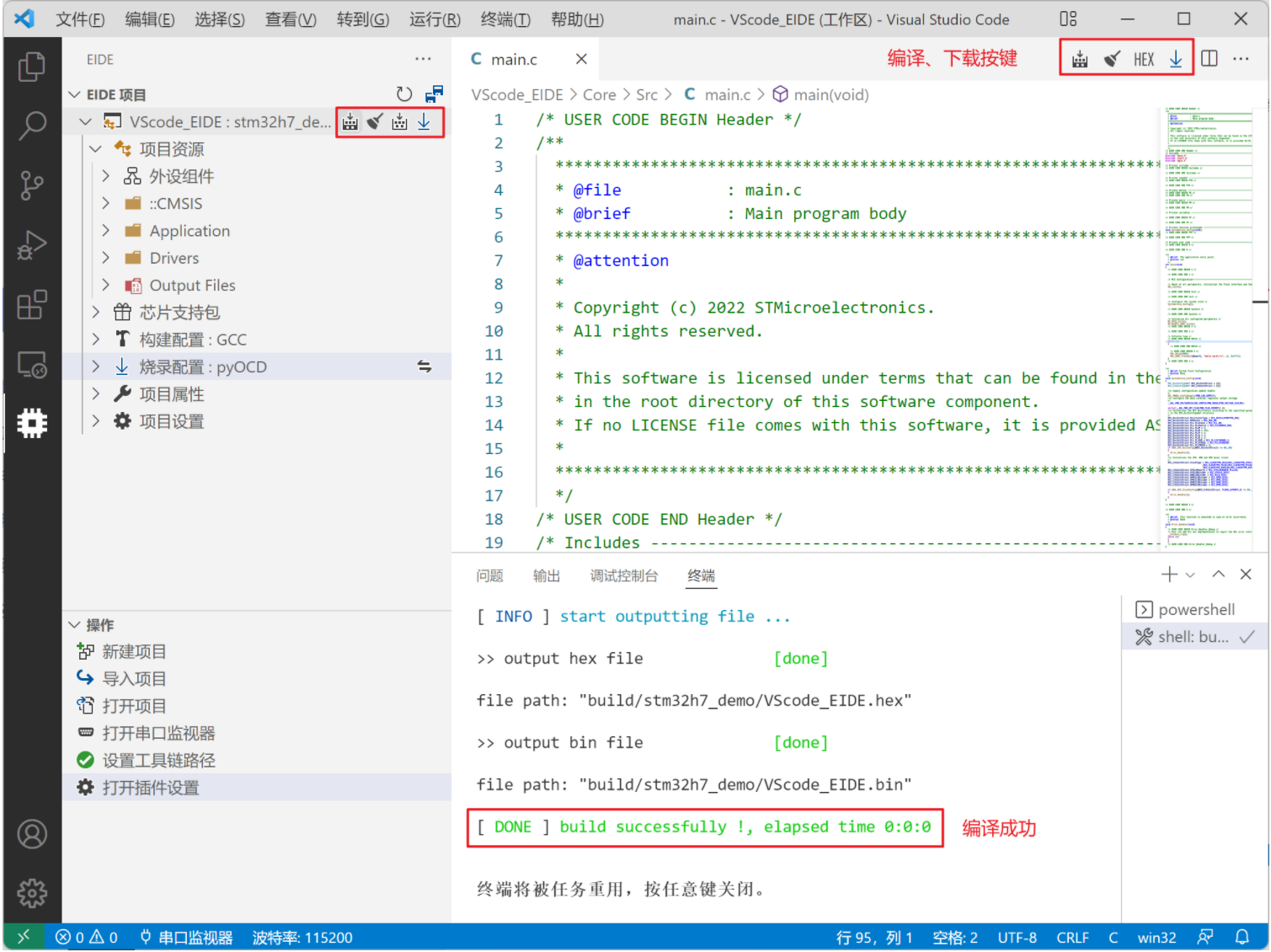This screenshot has width=1271, height=952.
Task: Click feedback icon in status bar
Action: pyautogui.click(x=1205, y=937)
